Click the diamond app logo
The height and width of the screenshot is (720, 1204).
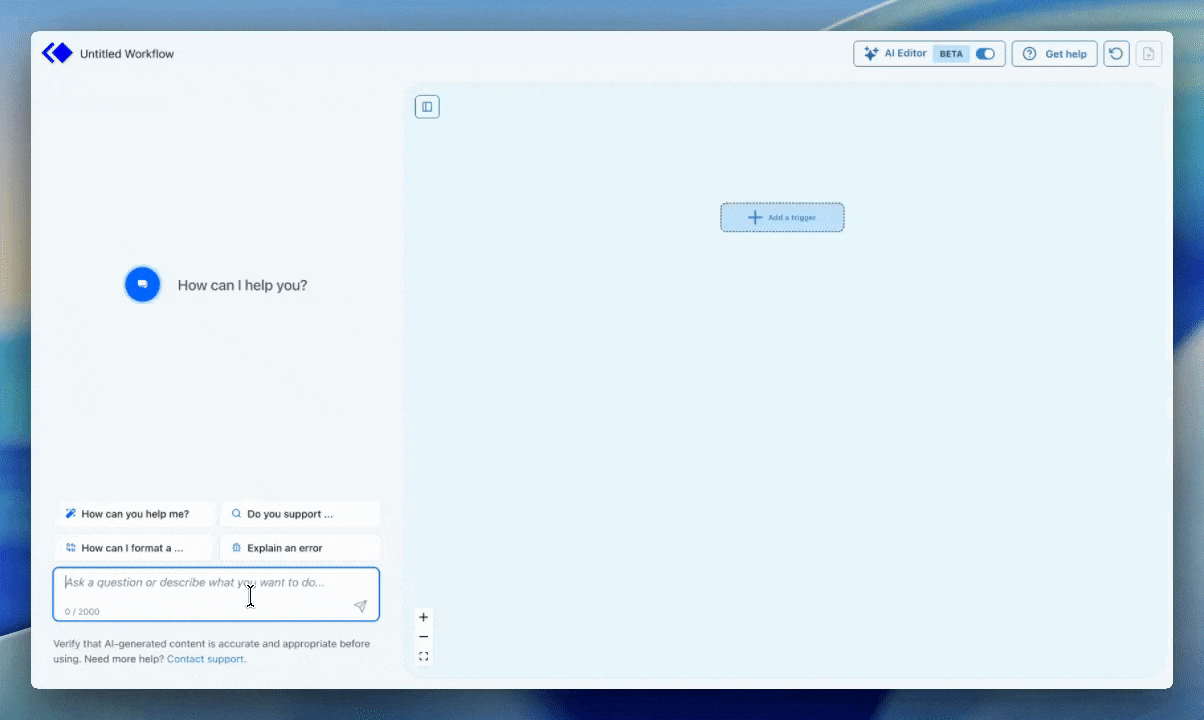tap(57, 53)
